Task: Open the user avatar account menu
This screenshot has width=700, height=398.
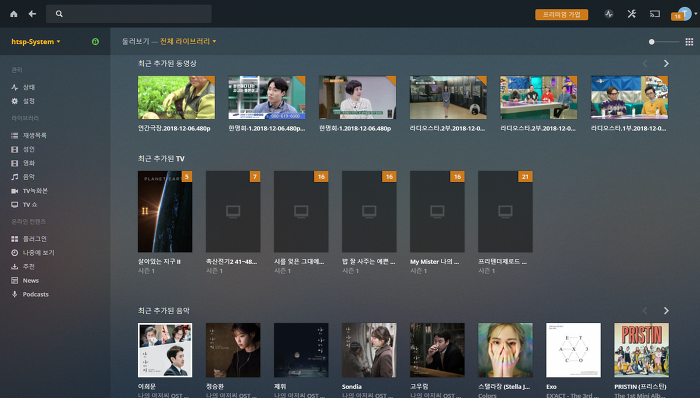Action: tap(686, 13)
